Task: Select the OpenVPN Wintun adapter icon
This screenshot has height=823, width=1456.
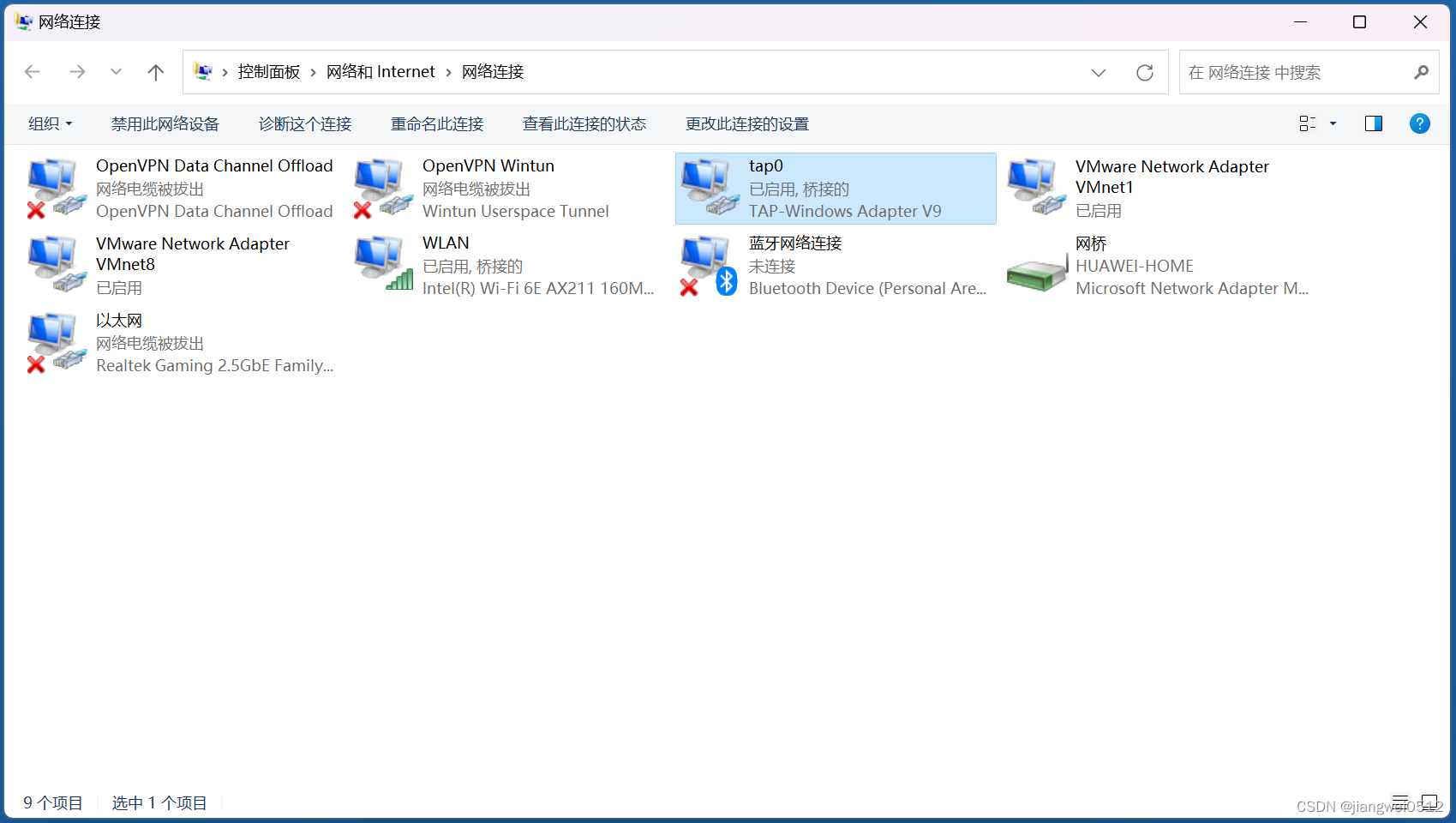Action: (383, 189)
